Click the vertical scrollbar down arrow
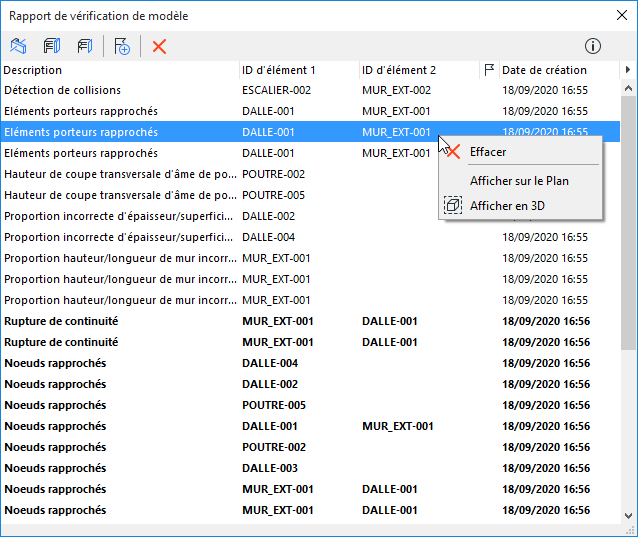Image resolution: width=638 pixels, height=537 pixels. [x=628, y=515]
